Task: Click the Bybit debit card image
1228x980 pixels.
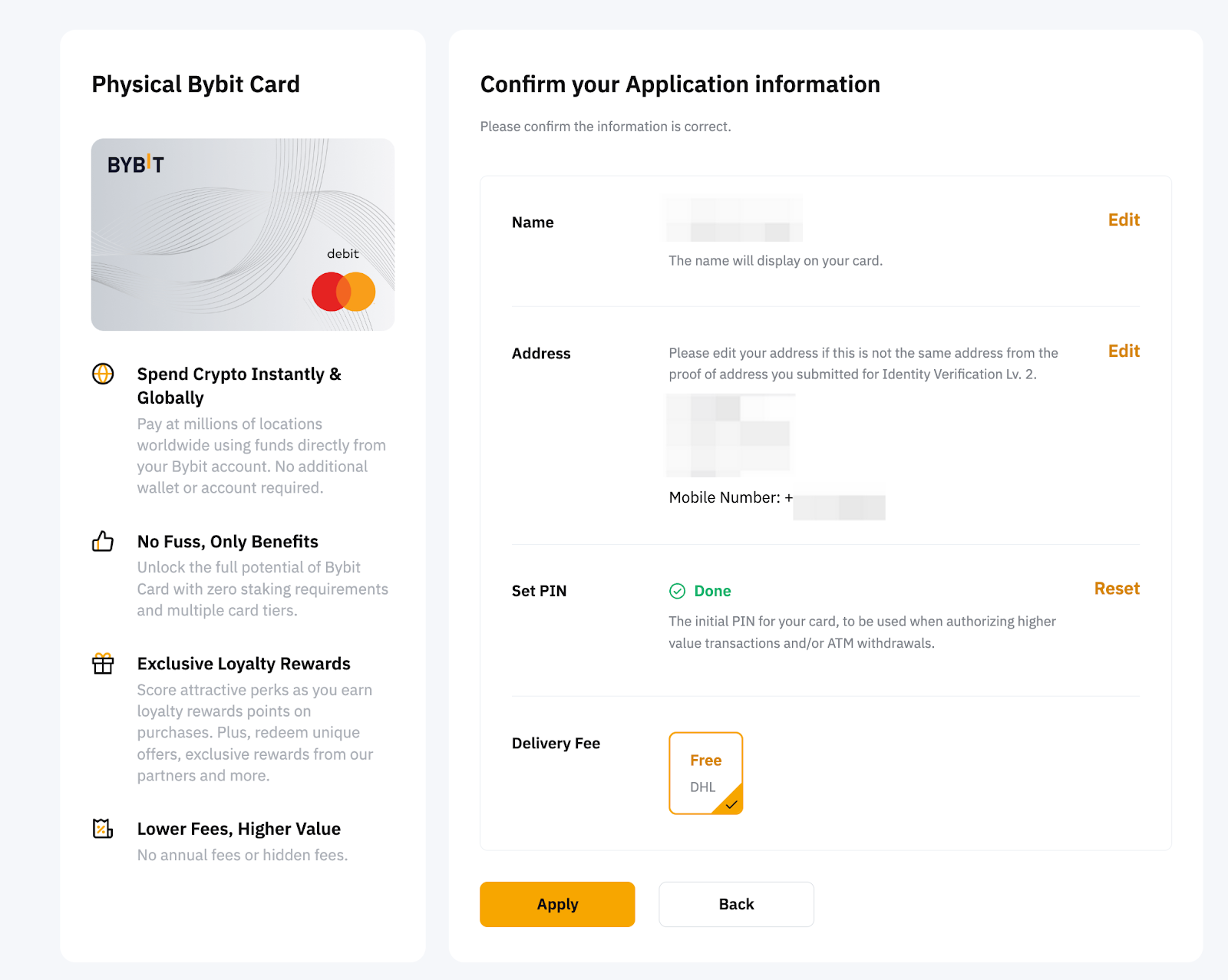Action: click(243, 234)
